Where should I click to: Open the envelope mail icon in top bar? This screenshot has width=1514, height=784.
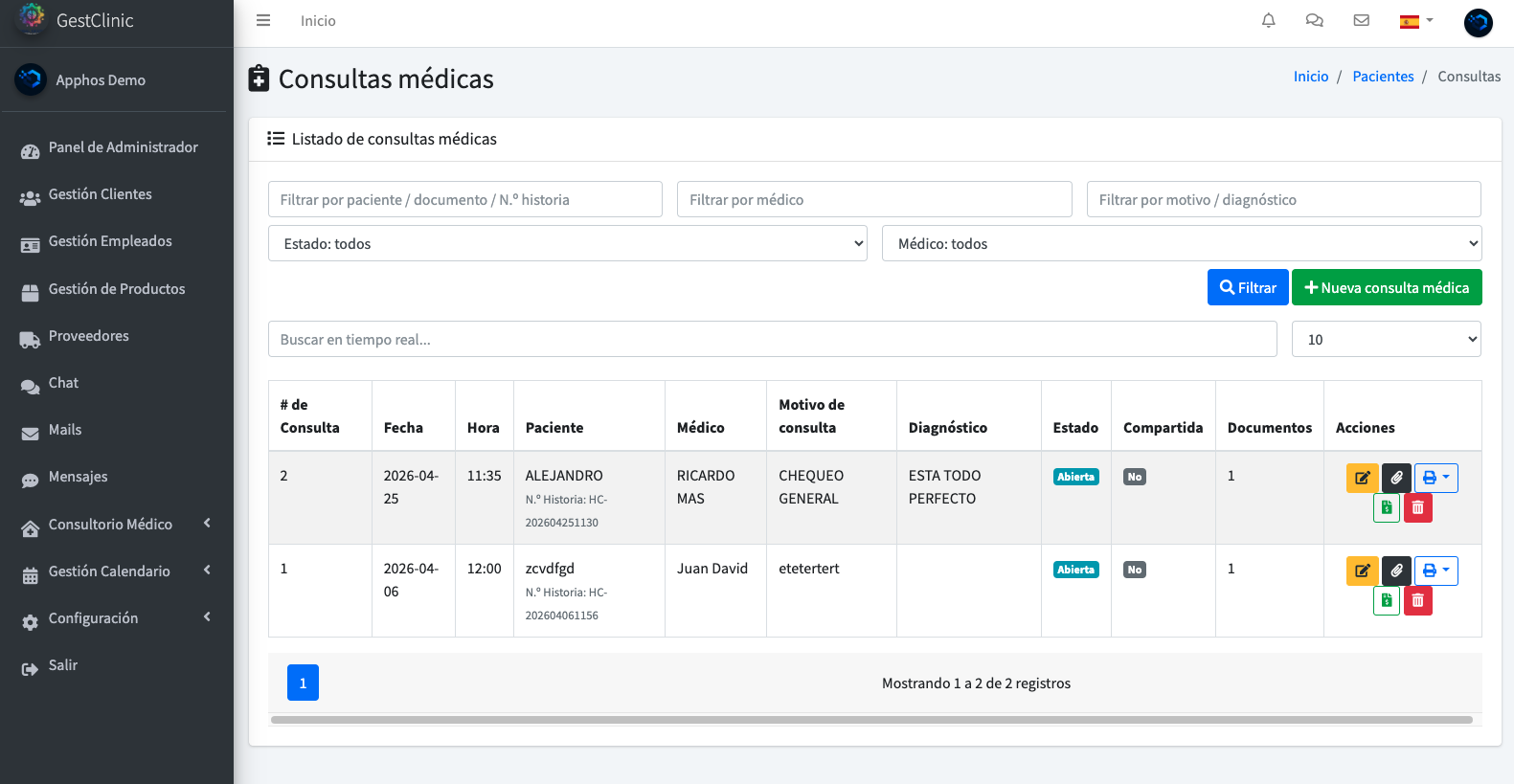point(1361,20)
